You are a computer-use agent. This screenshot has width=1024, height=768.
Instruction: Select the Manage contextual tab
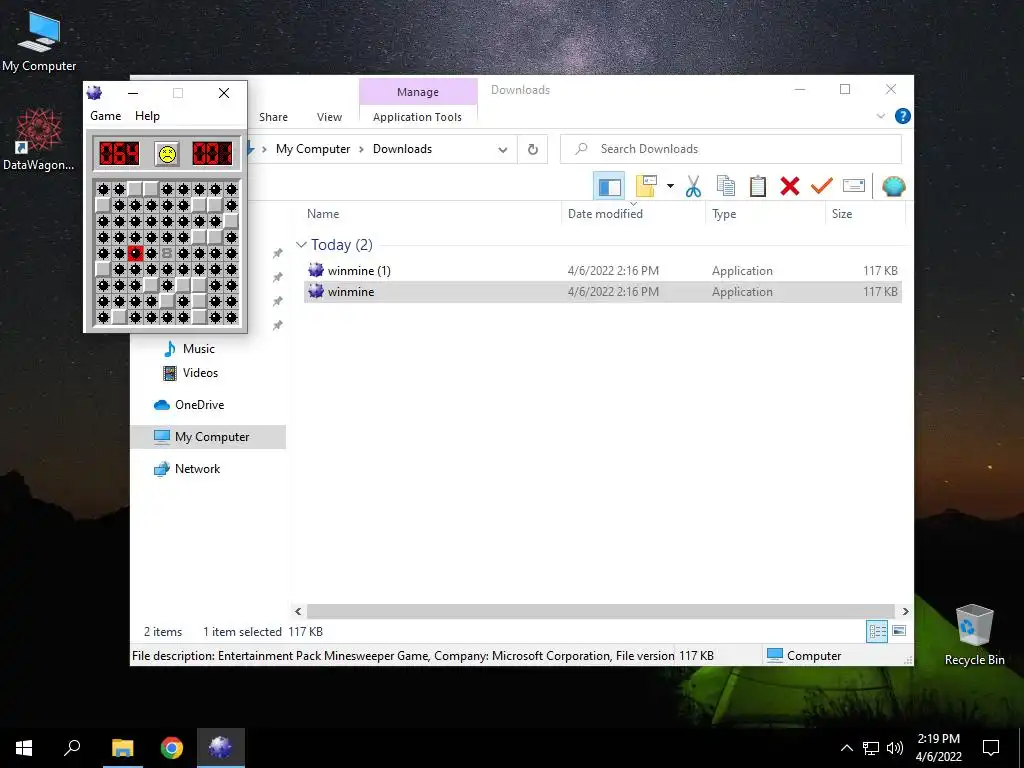(x=418, y=92)
